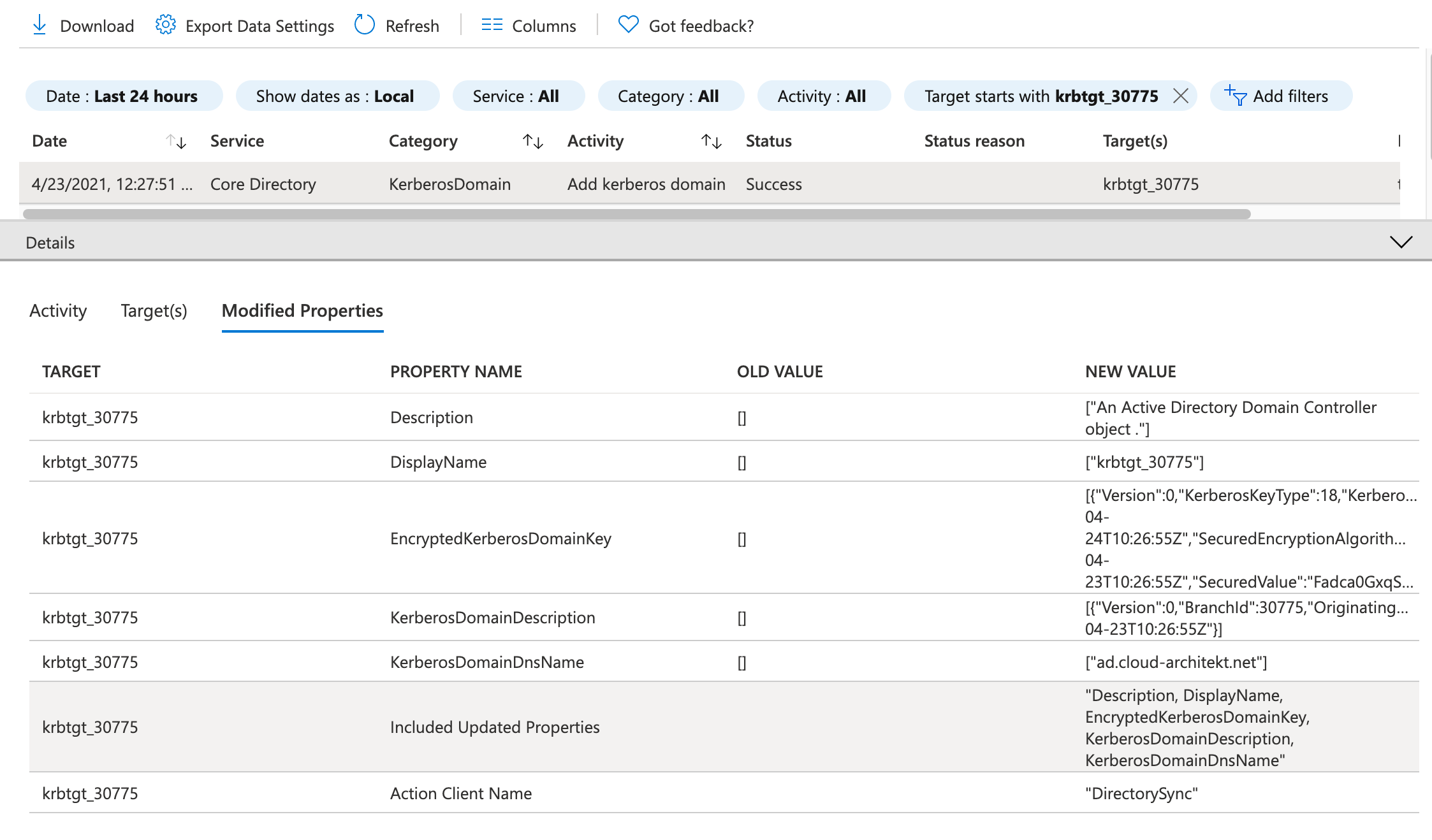Click the PROPERTY NAME column header
Image resolution: width=1432 pixels, height=840 pixels.
click(456, 372)
